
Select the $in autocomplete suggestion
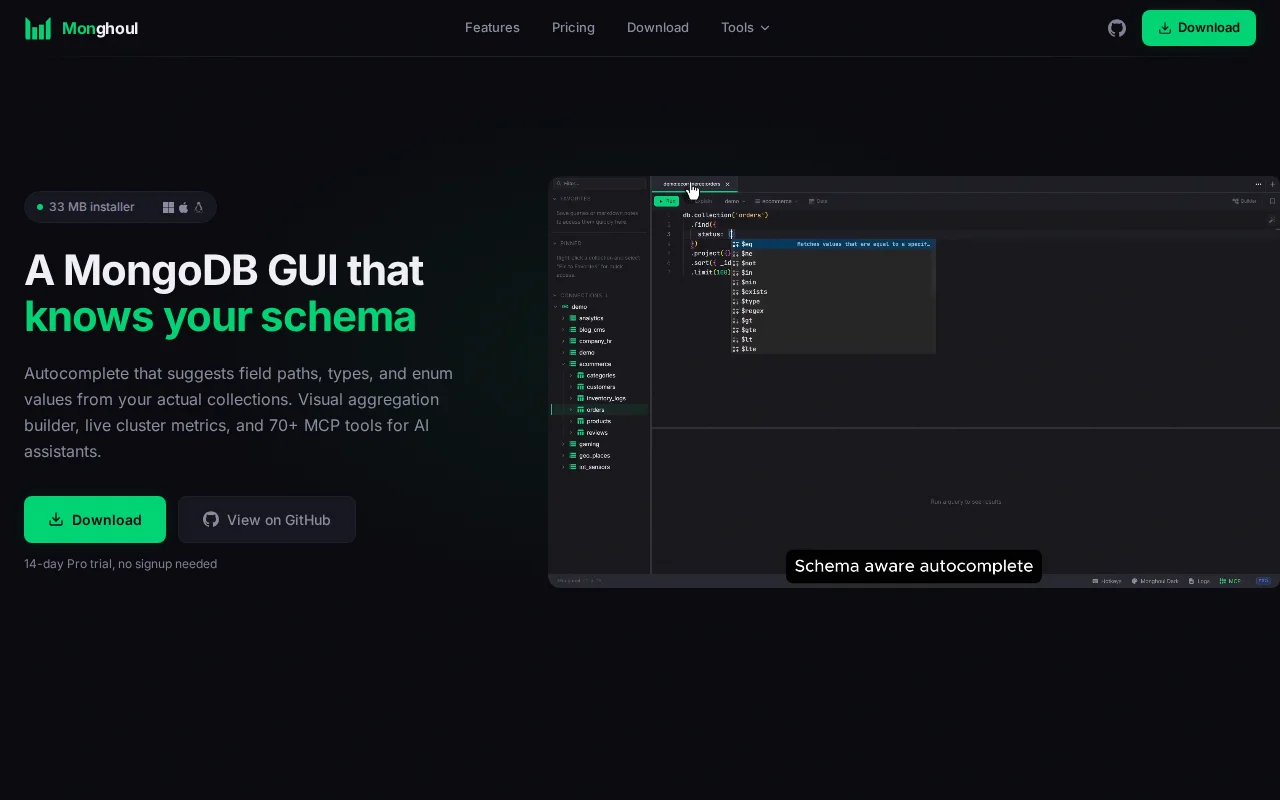coord(833,273)
